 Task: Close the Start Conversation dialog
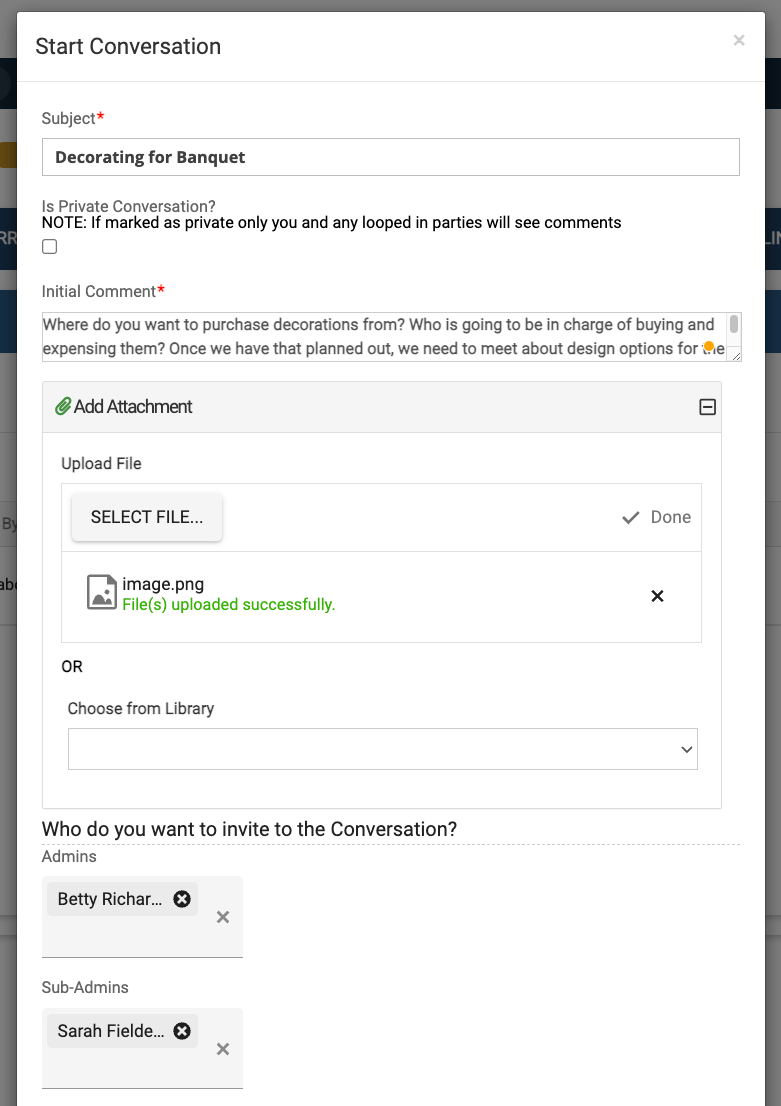pos(739,41)
